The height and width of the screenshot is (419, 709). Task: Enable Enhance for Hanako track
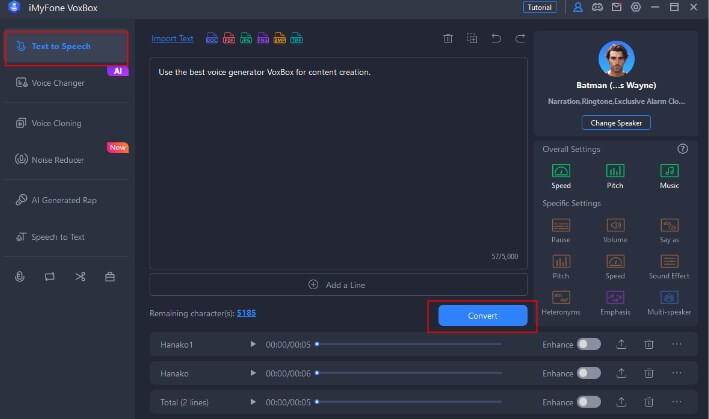point(589,373)
